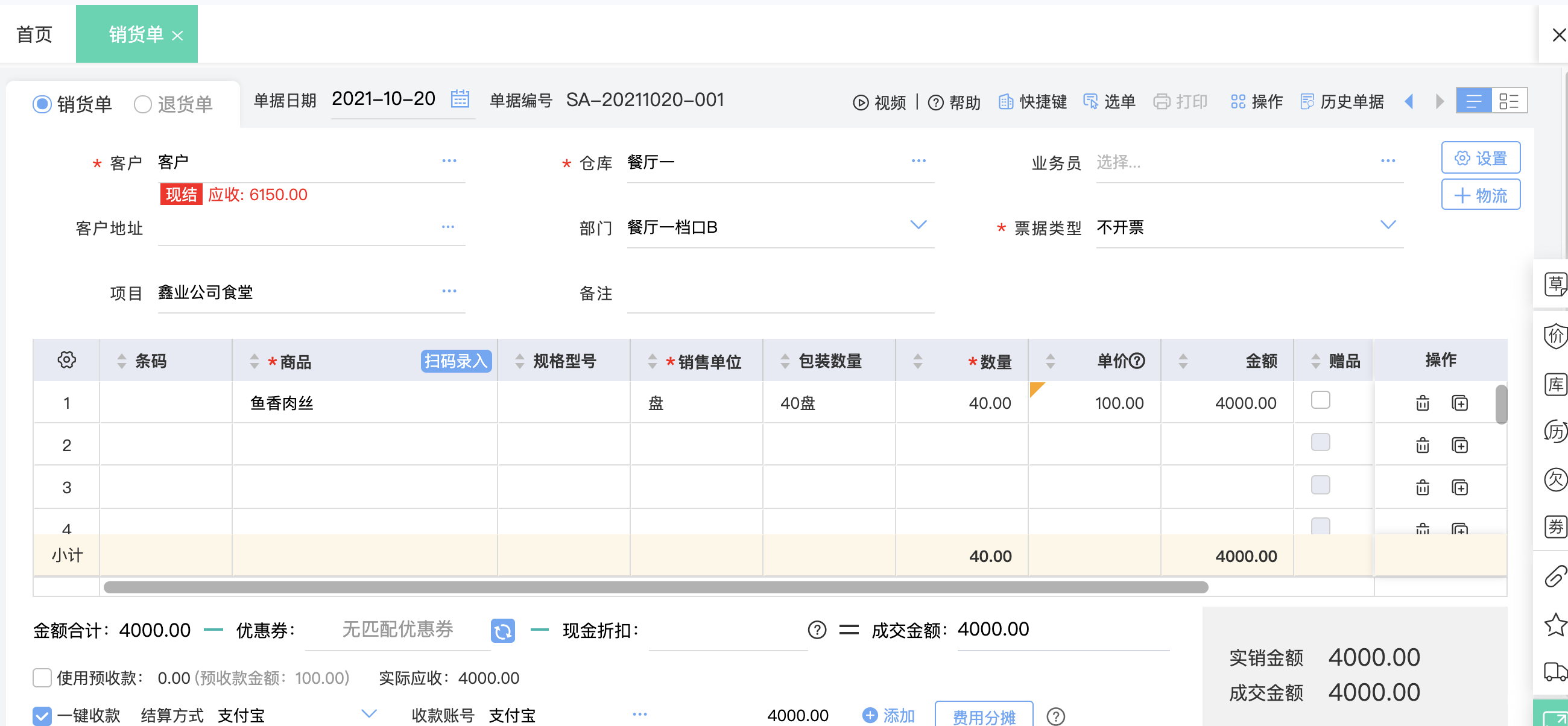Expand the invoice type dropdown
This screenshot has width=1568, height=726.
pos(1388,225)
